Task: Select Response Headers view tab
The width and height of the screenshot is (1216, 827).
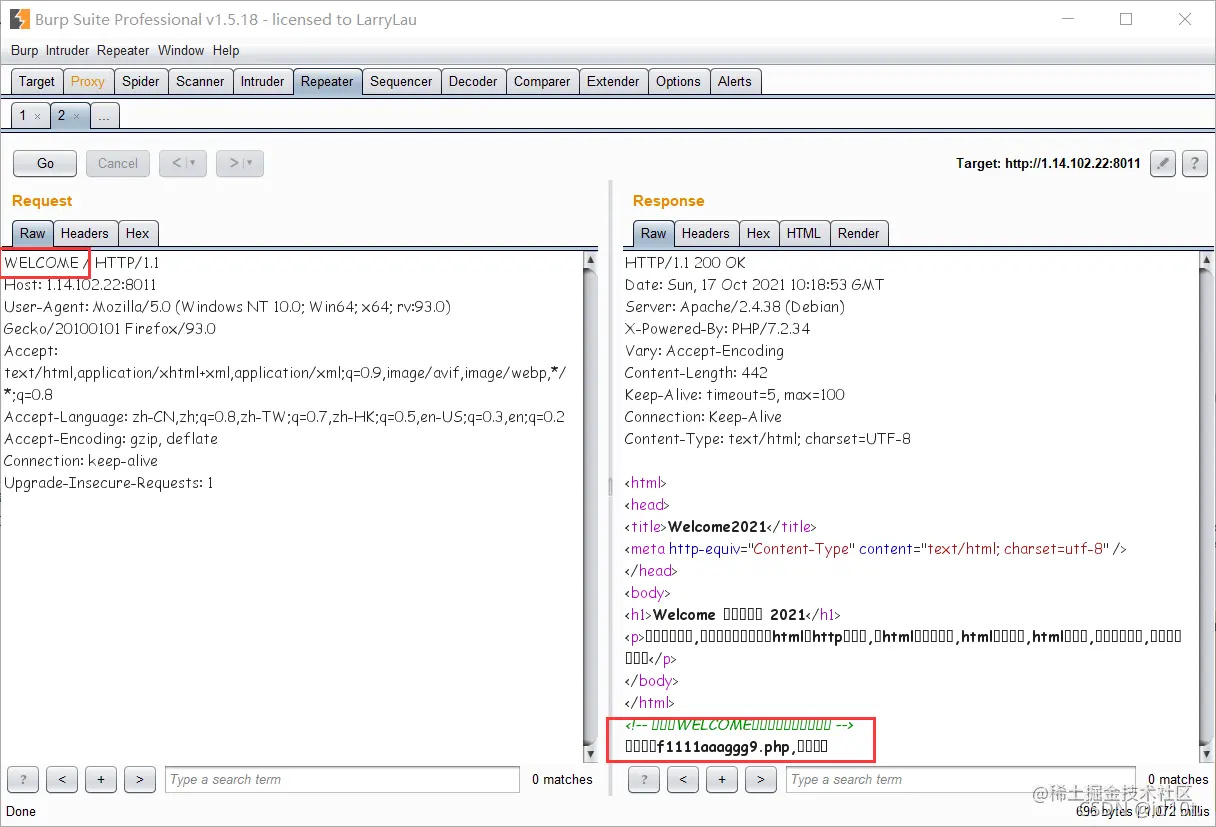Action: tap(706, 233)
